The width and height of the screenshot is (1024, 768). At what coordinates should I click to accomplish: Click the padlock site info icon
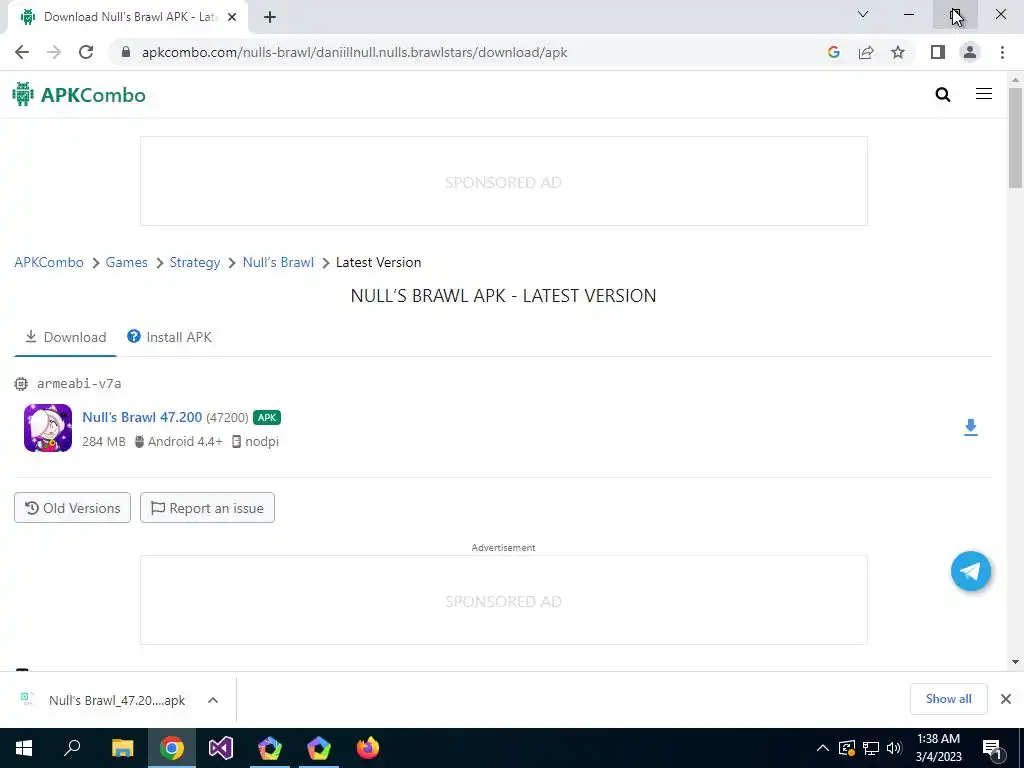click(126, 52)
